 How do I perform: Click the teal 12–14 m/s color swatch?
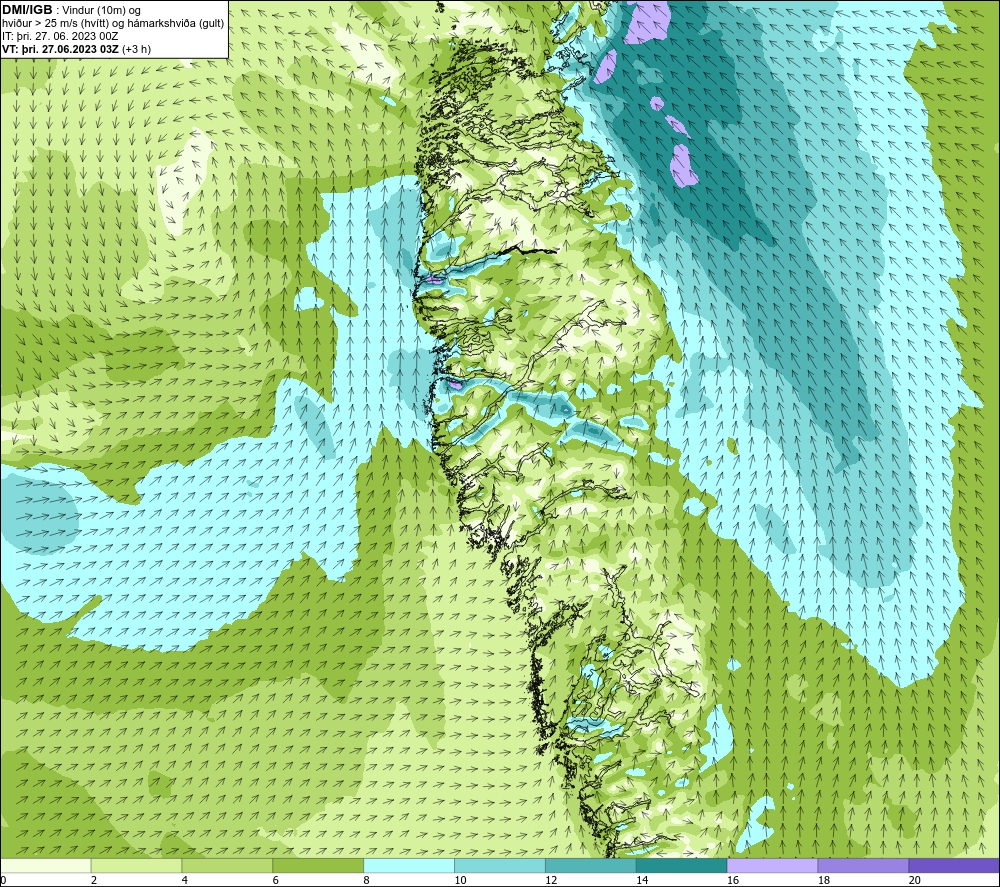[591, 865]
